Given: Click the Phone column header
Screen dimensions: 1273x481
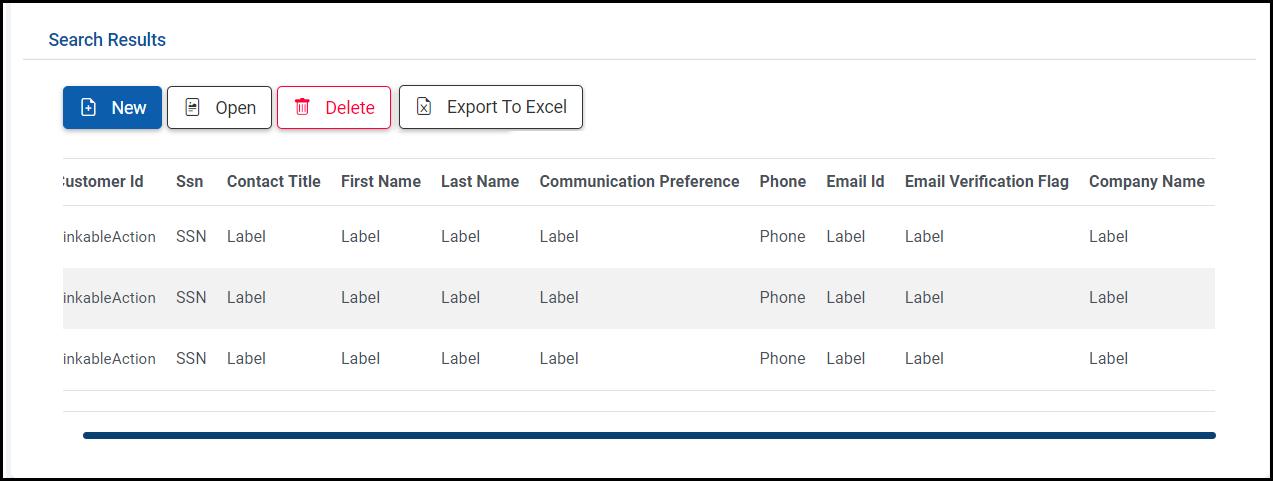Looking at the screenshot, I should point(782,182).
